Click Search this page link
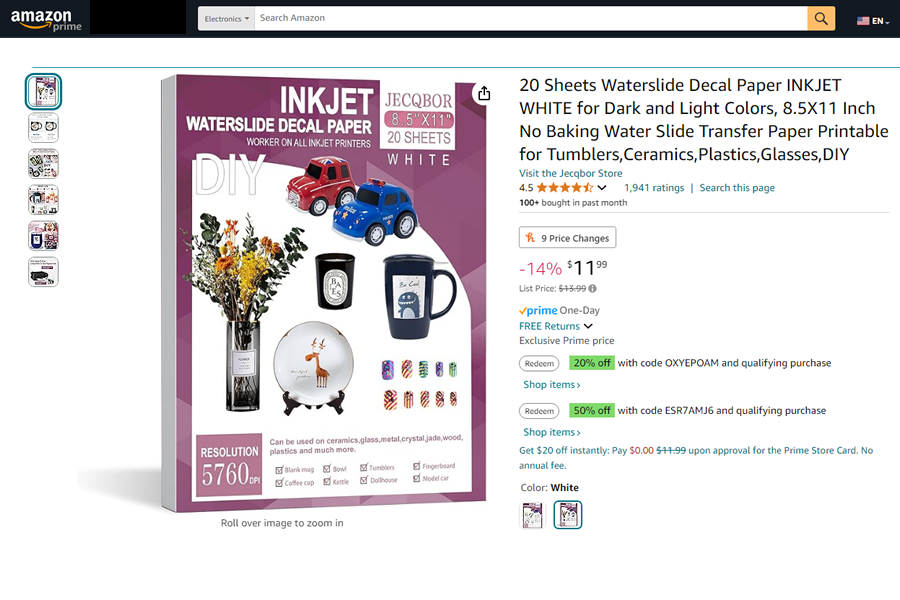Screen dimensions: 900x600 pos(737,188)
